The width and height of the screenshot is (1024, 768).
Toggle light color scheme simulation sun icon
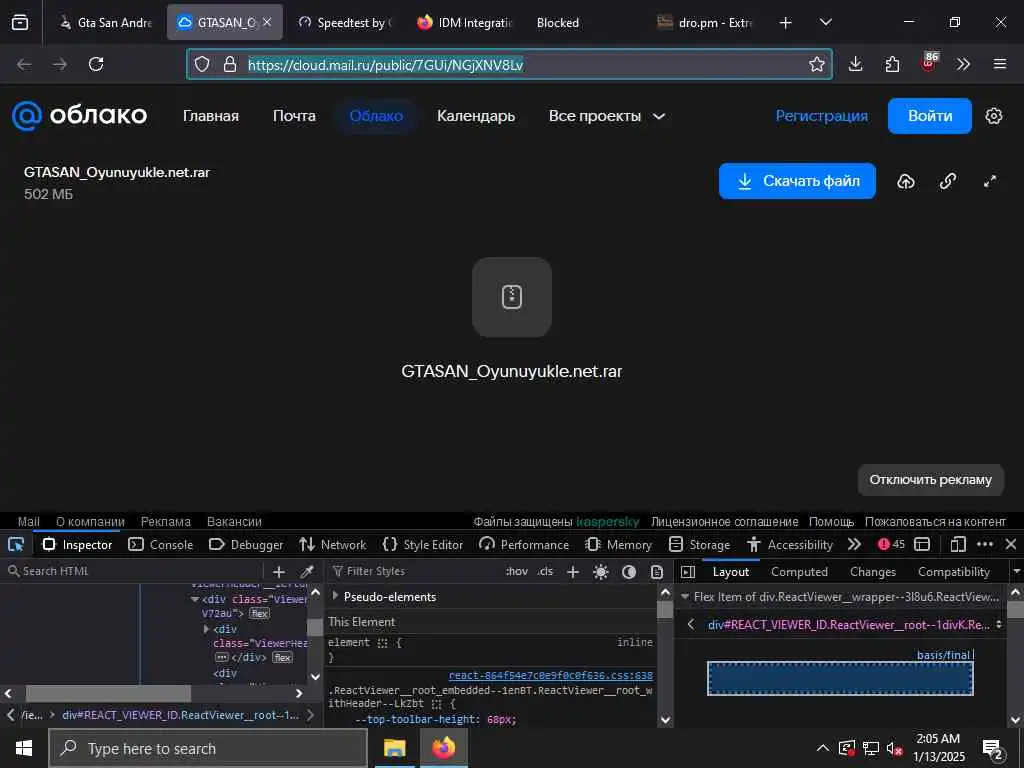pyautogui.click(x=601, y=571)
